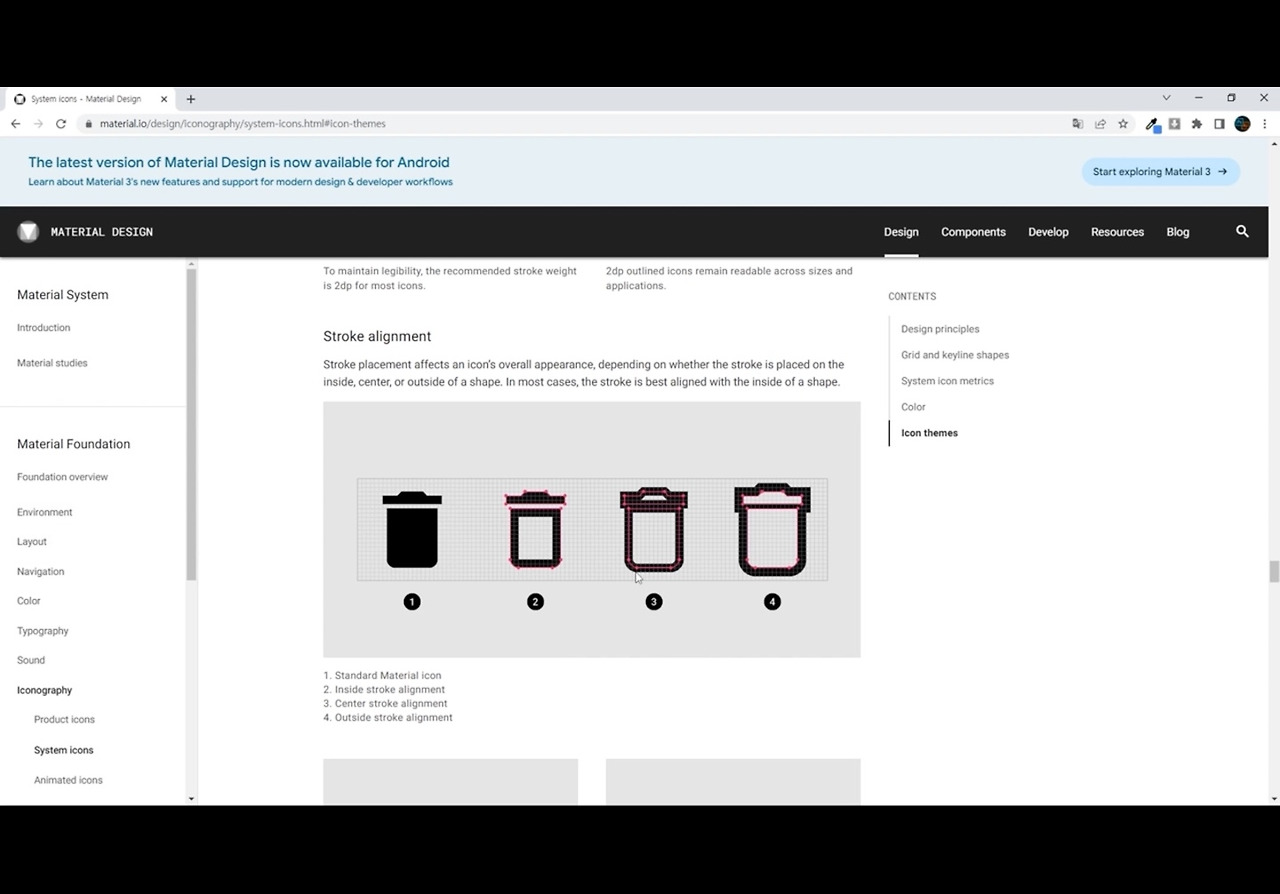Click the sidebar scroll-down arrow
Viewport: 1280px width, 894px height.
(191, 798)
